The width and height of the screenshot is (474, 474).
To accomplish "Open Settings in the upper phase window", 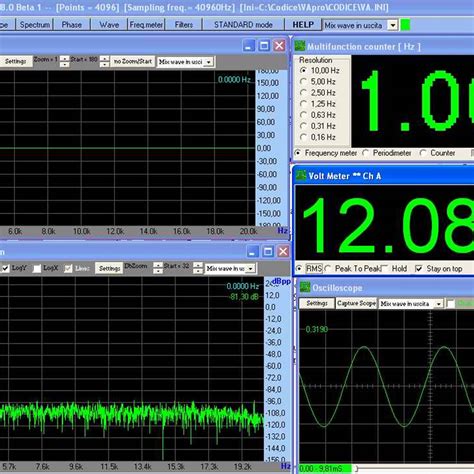I will click(x=15, y=61).
